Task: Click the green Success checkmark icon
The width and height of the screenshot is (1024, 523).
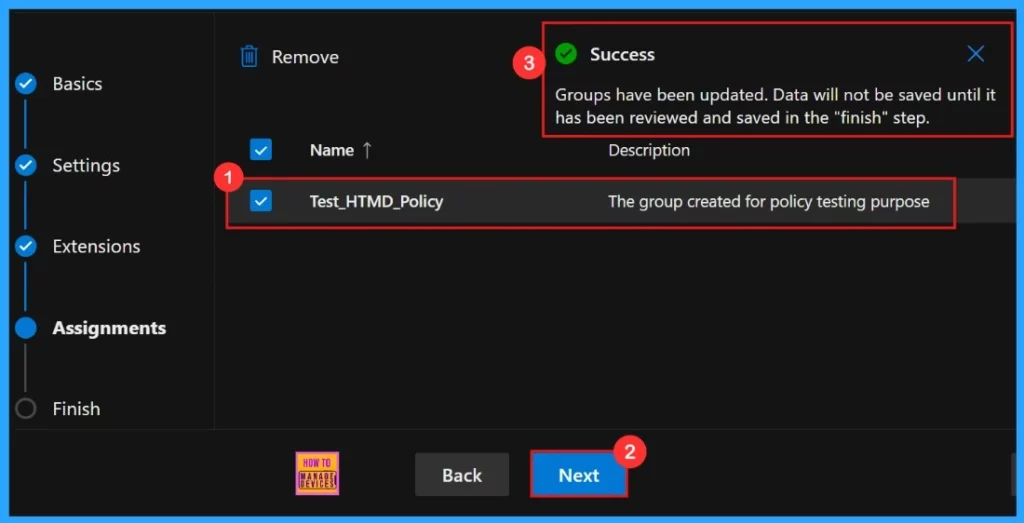Action: (566, 54)
